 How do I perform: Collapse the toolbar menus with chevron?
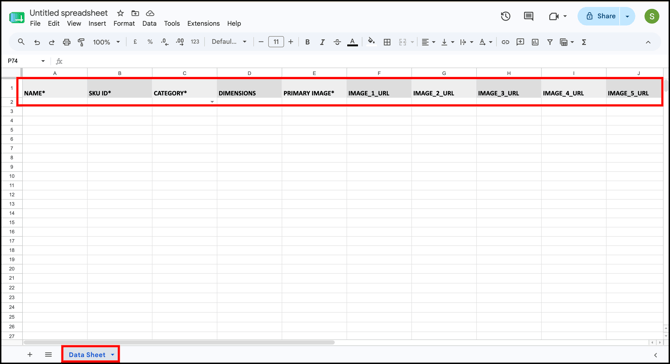pos(648,42)
